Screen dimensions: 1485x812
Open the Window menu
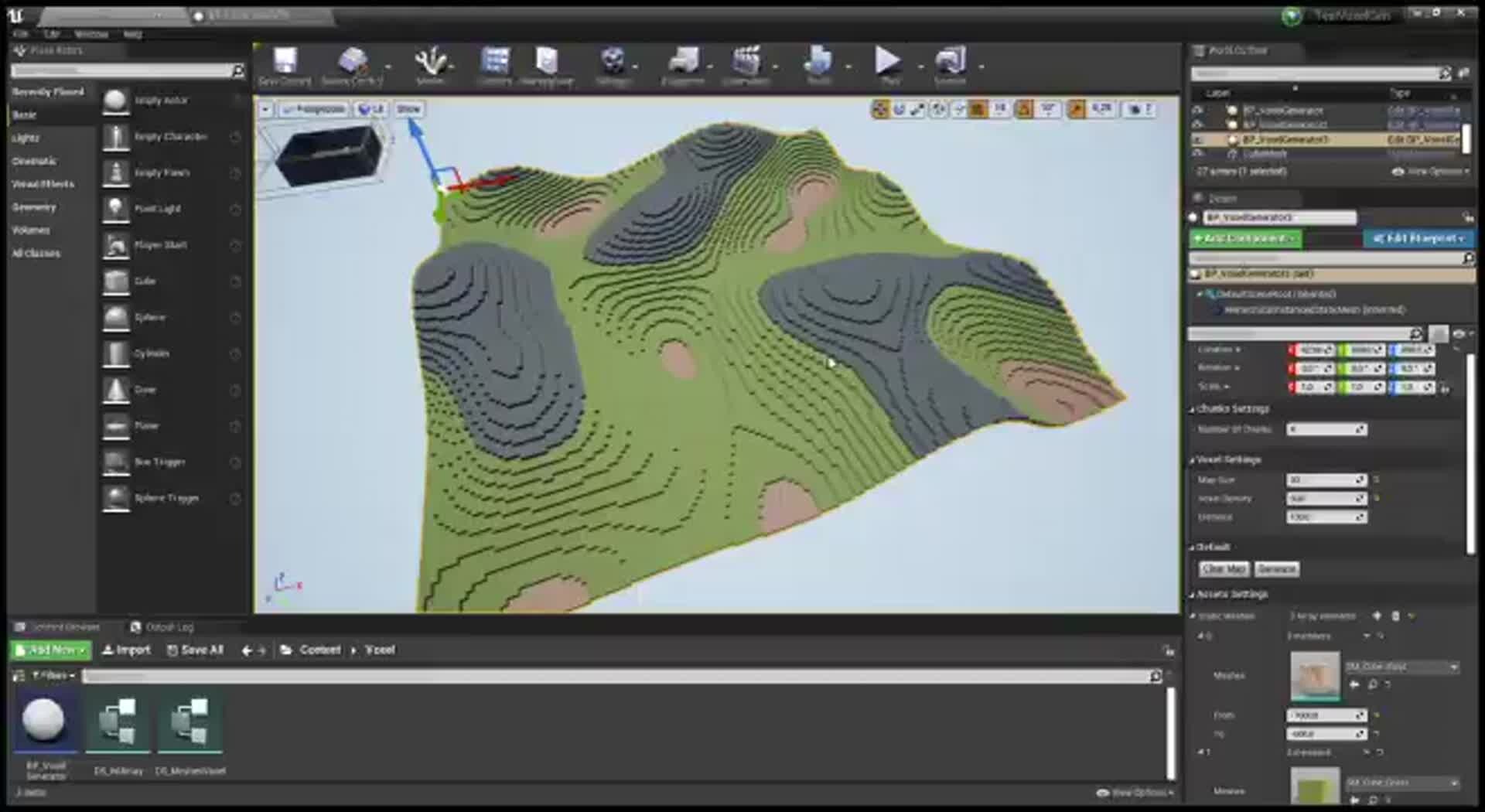[x=90, y=34]
